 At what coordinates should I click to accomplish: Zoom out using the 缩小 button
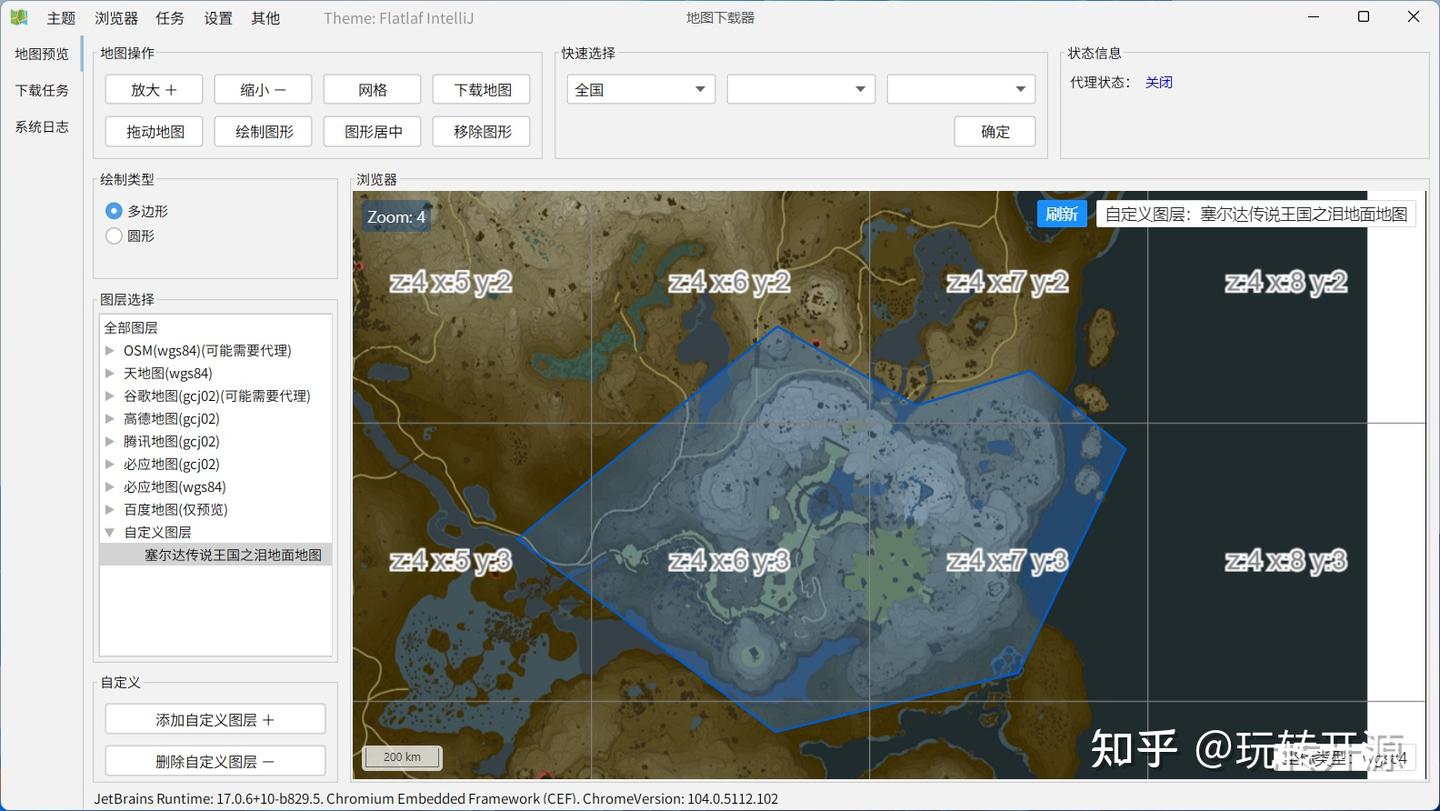coord(262,89)
